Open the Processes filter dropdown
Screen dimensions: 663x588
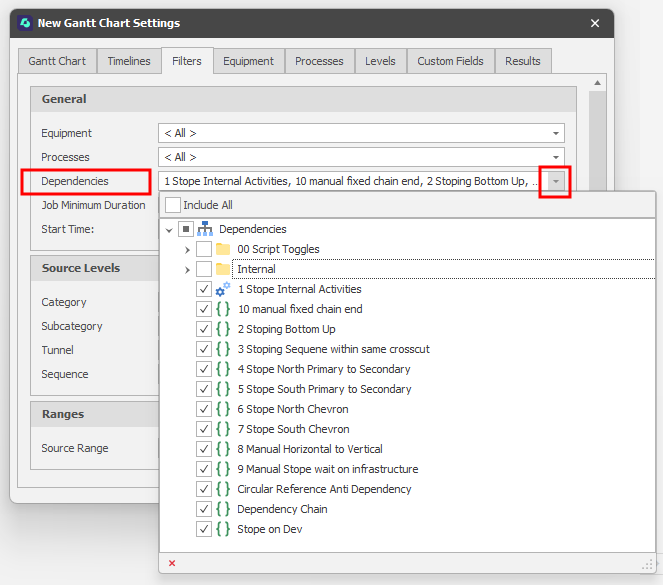[x=556, y=158]
